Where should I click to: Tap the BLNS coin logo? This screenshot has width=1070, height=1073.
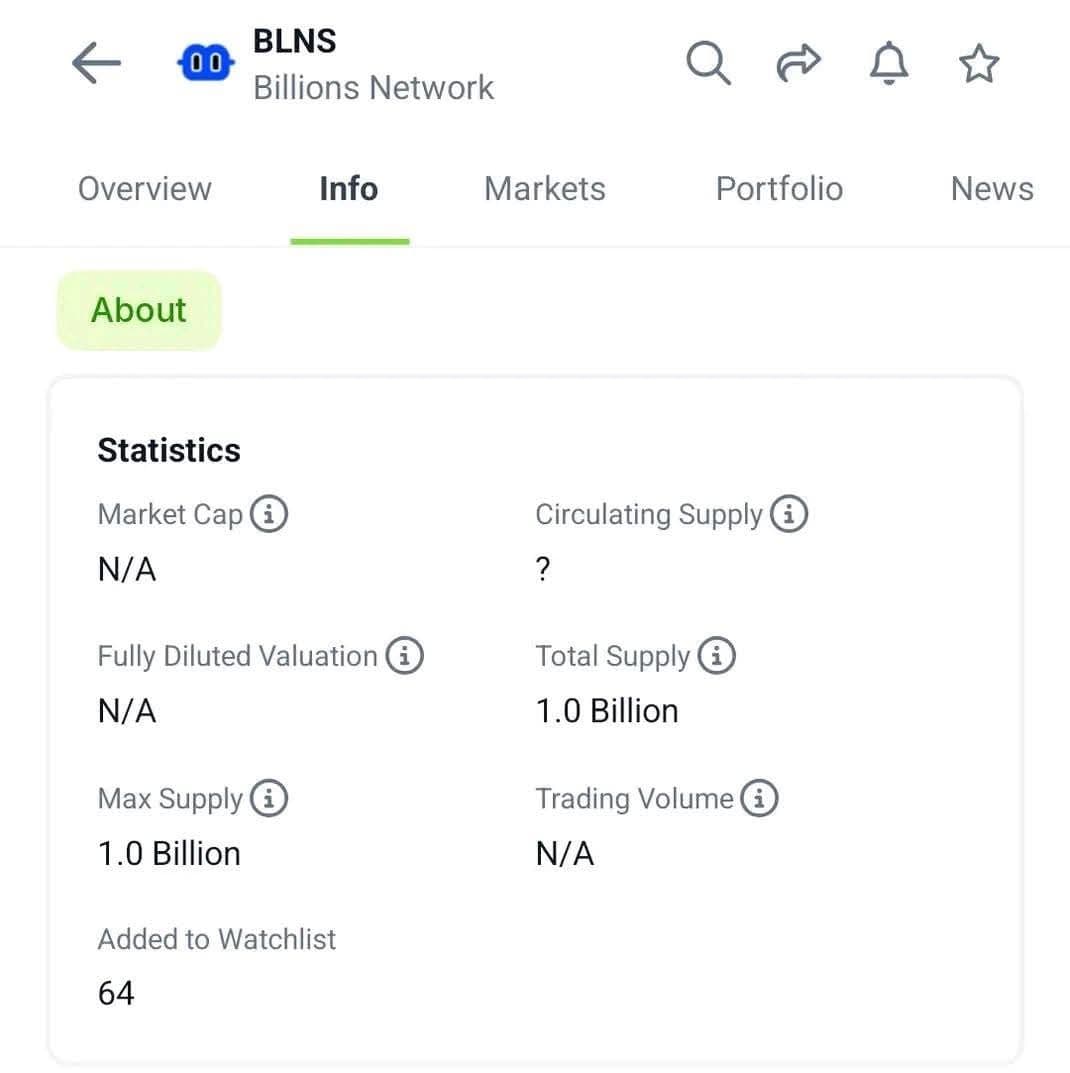click(x=205, y=64)
